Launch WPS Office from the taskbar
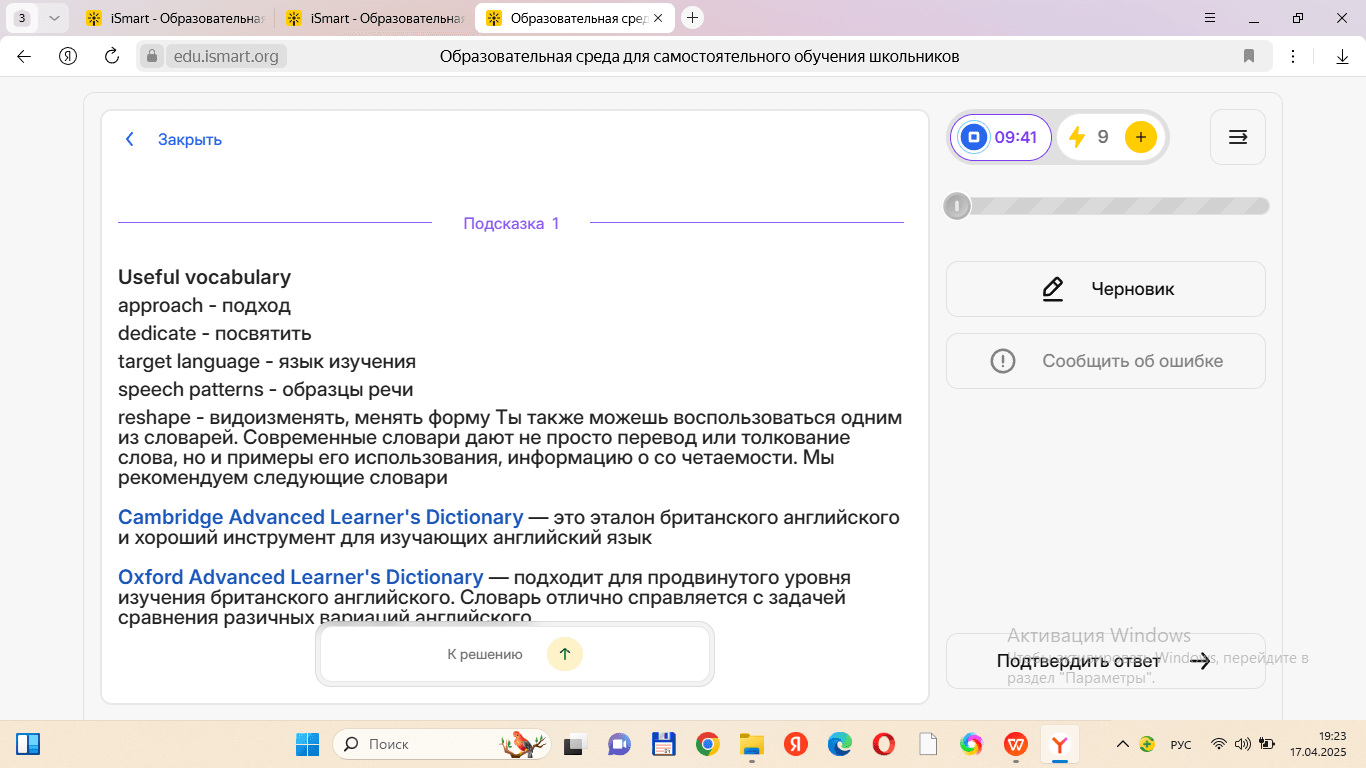Viewport: 1366px width, 768px height. [x=1015, y=744]
